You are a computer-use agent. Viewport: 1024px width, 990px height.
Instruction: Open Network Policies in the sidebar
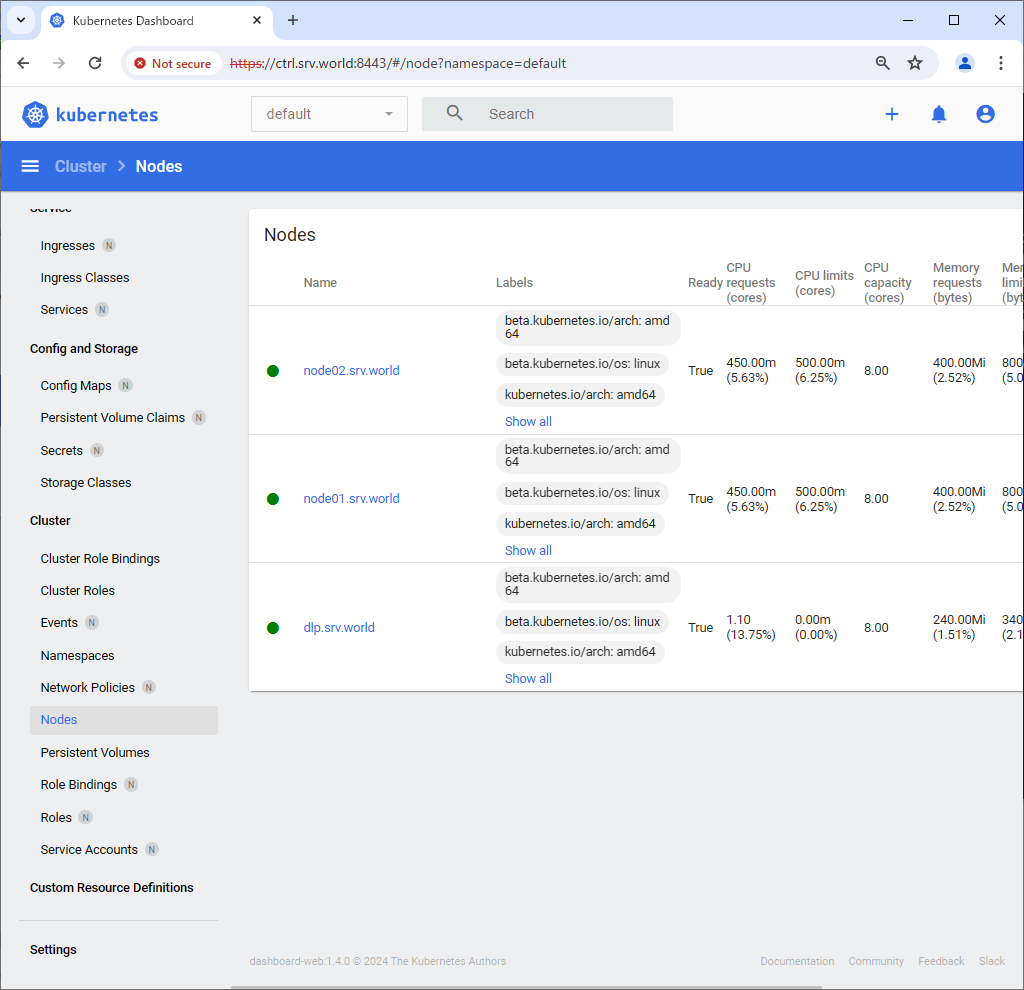(x=88, y=688)
